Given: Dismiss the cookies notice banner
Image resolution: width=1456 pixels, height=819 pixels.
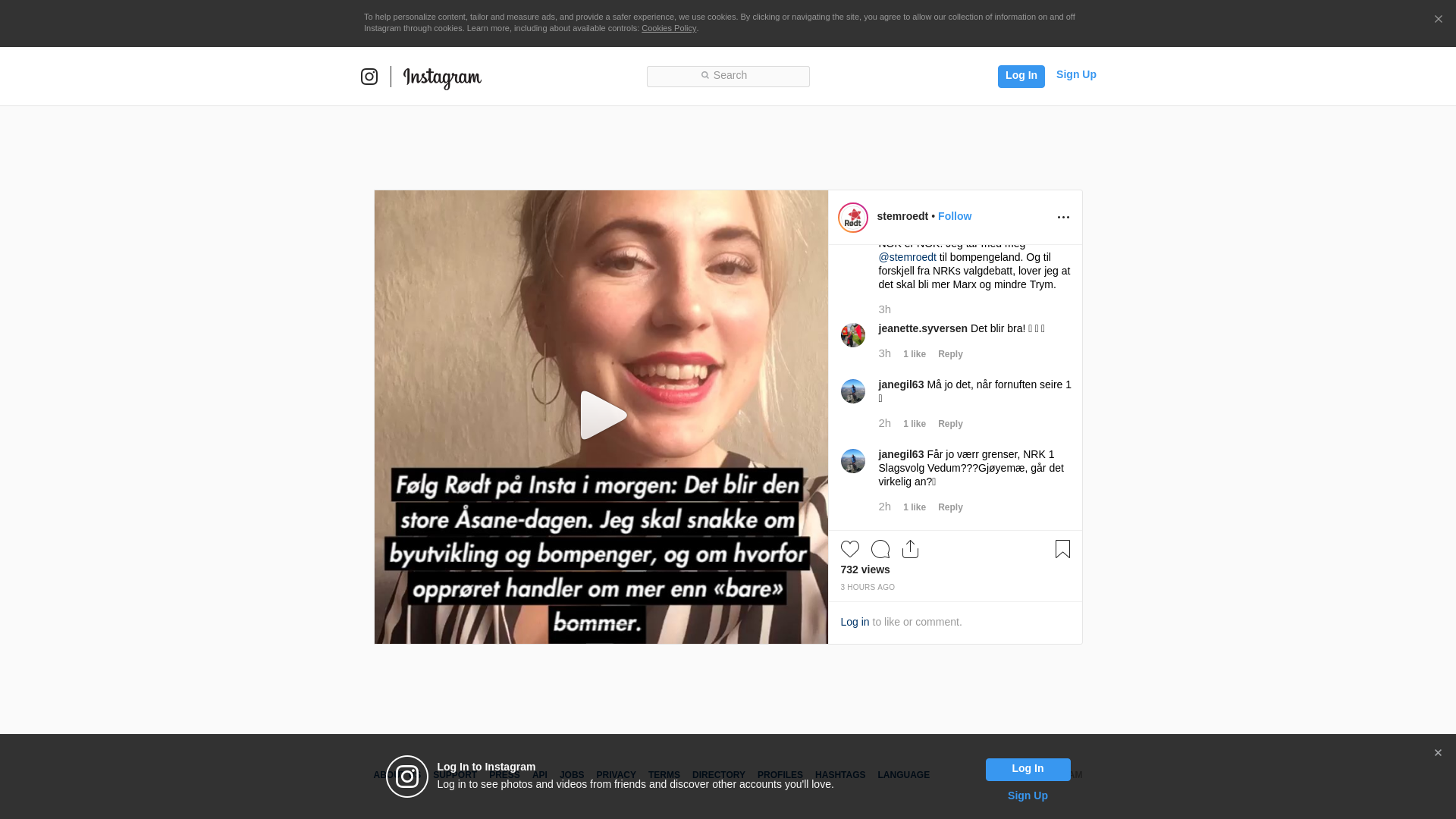Looking at the screenshot, I should click(x=1438, y=20).
